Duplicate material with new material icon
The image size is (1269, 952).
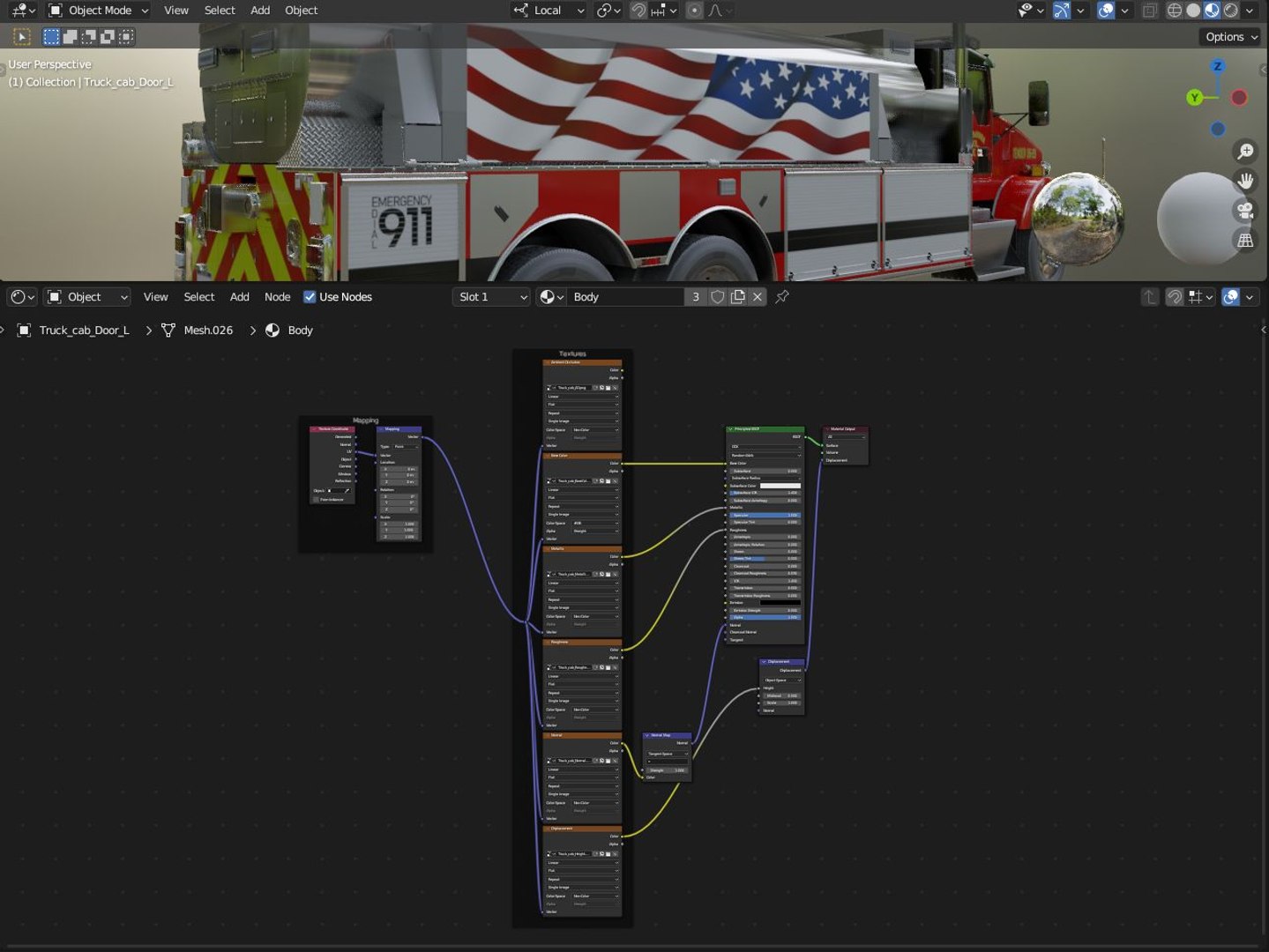[x=738, y=297]
